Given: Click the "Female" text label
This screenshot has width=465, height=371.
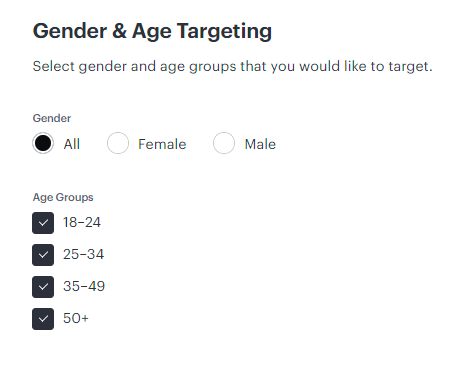Looking at the screenshot, I should [162, 144].
